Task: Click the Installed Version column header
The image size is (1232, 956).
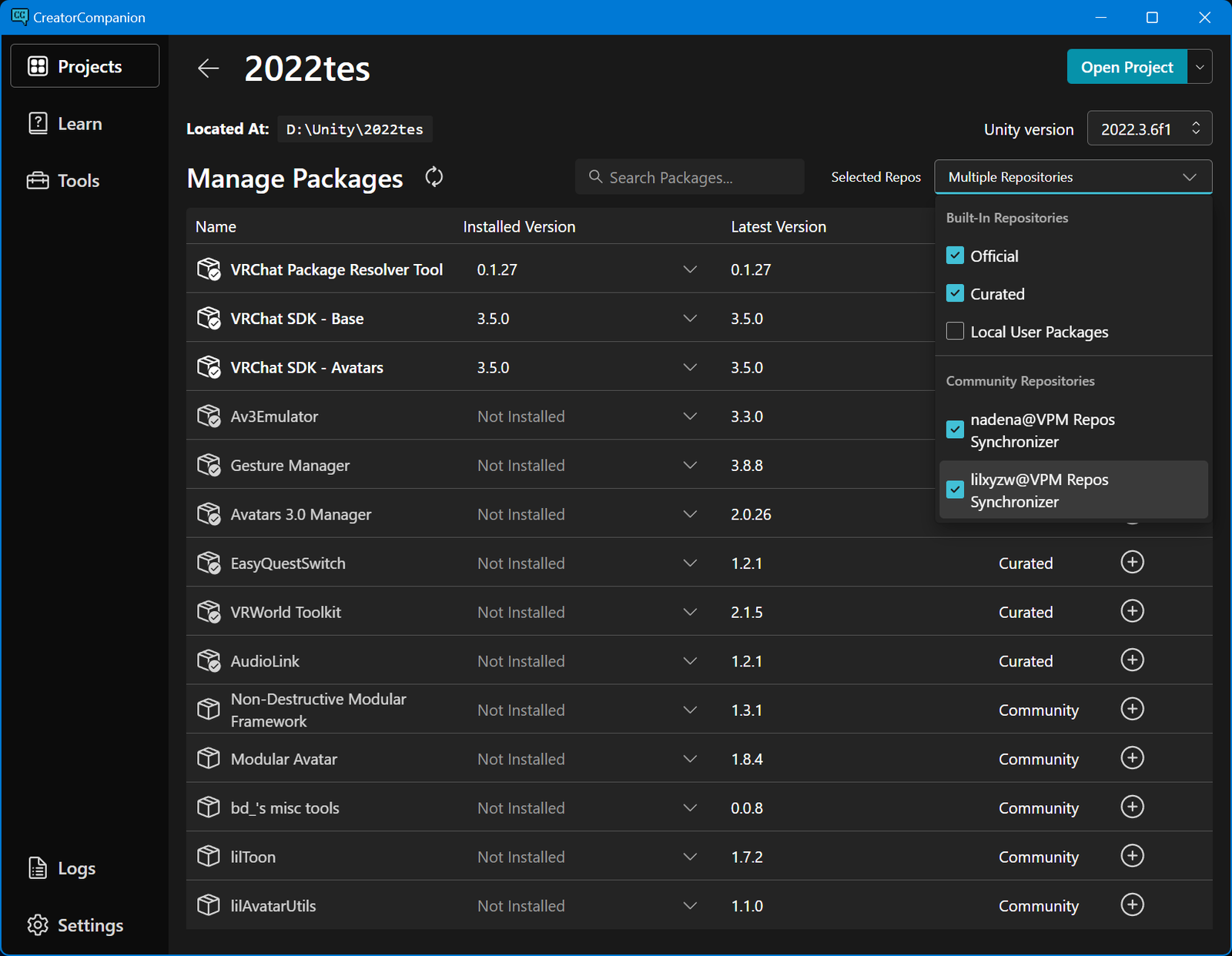Action: [x=519, y=226]
